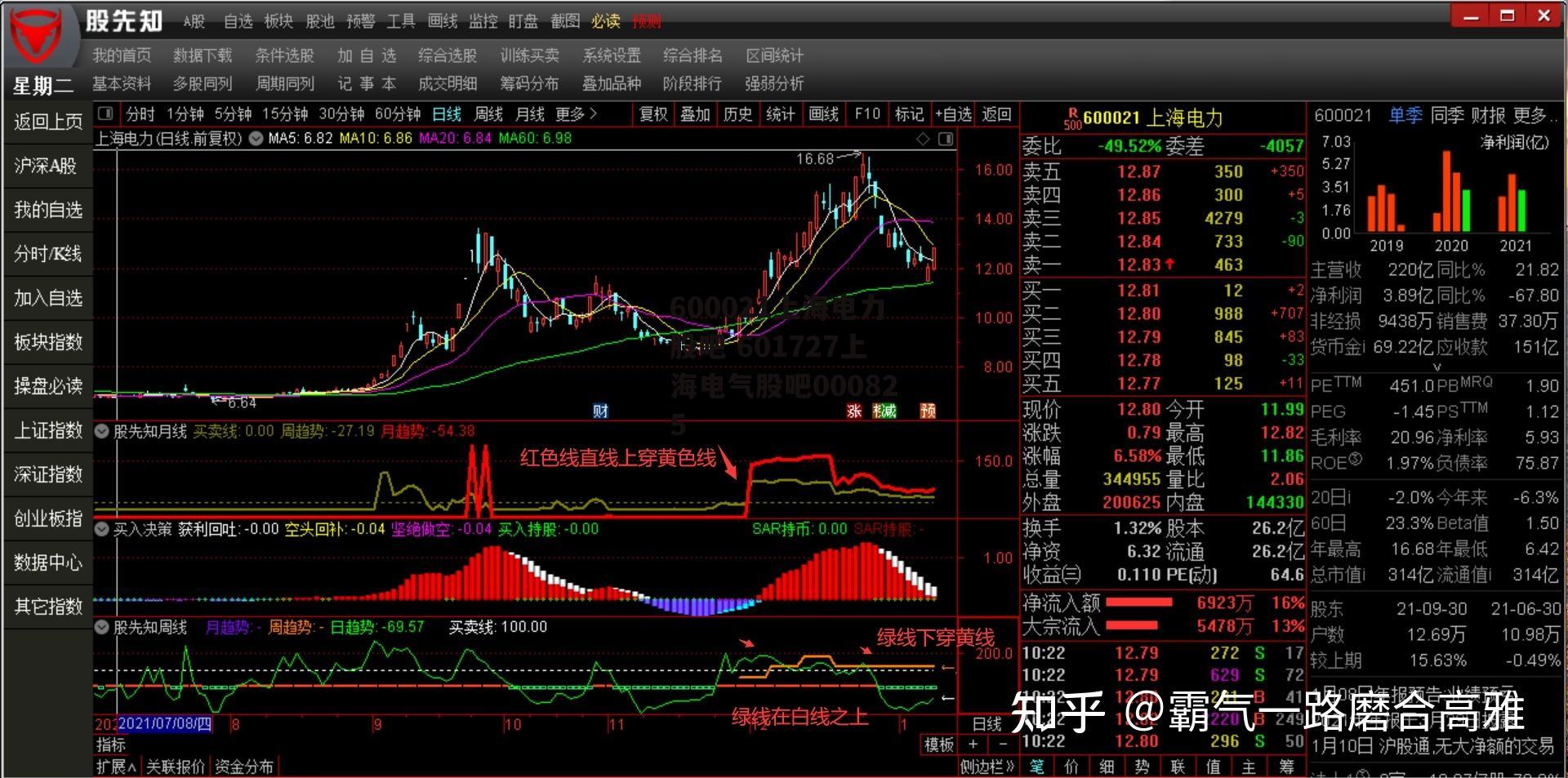Viewport: 1568px width, 778px height.
Task: Open 筹码分布 in the menu bar
Action: coord(529,83)
